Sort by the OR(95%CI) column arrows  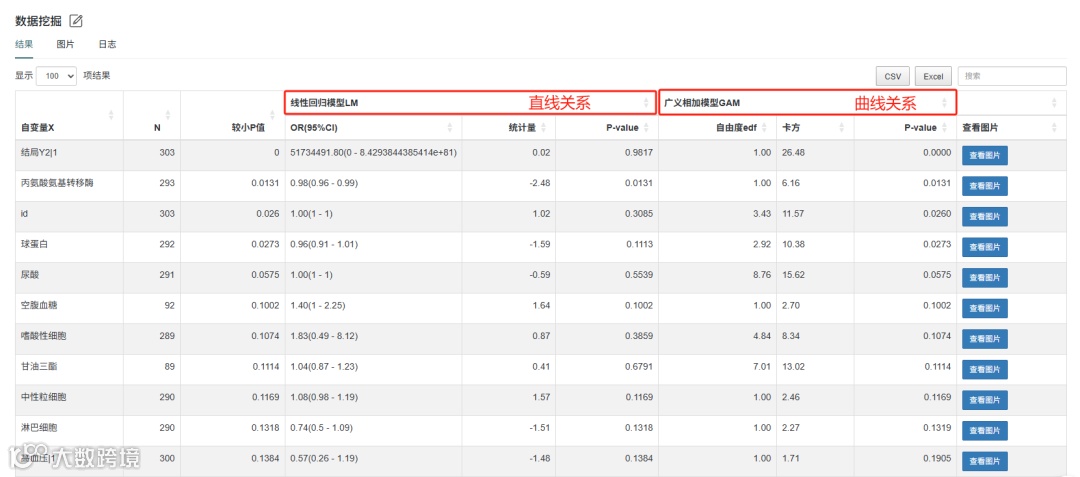450,127
